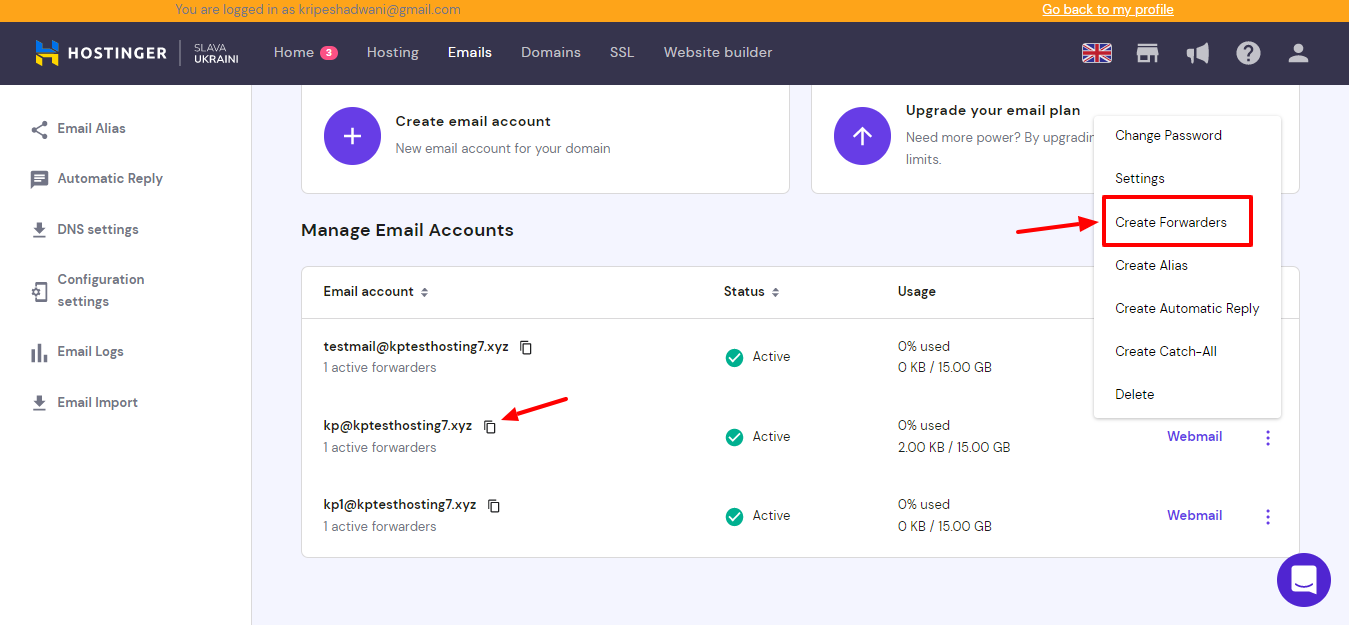Open the user profile icon
The image size is (1349, 625).
click(x=1298, y=53)
